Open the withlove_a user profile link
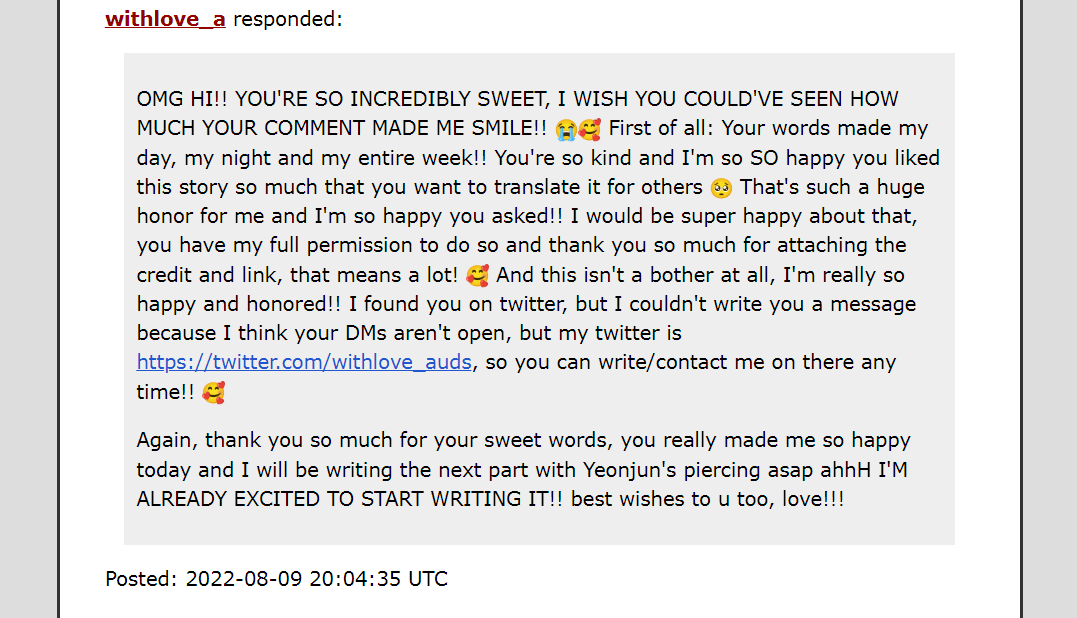 (x=165, y=19)
